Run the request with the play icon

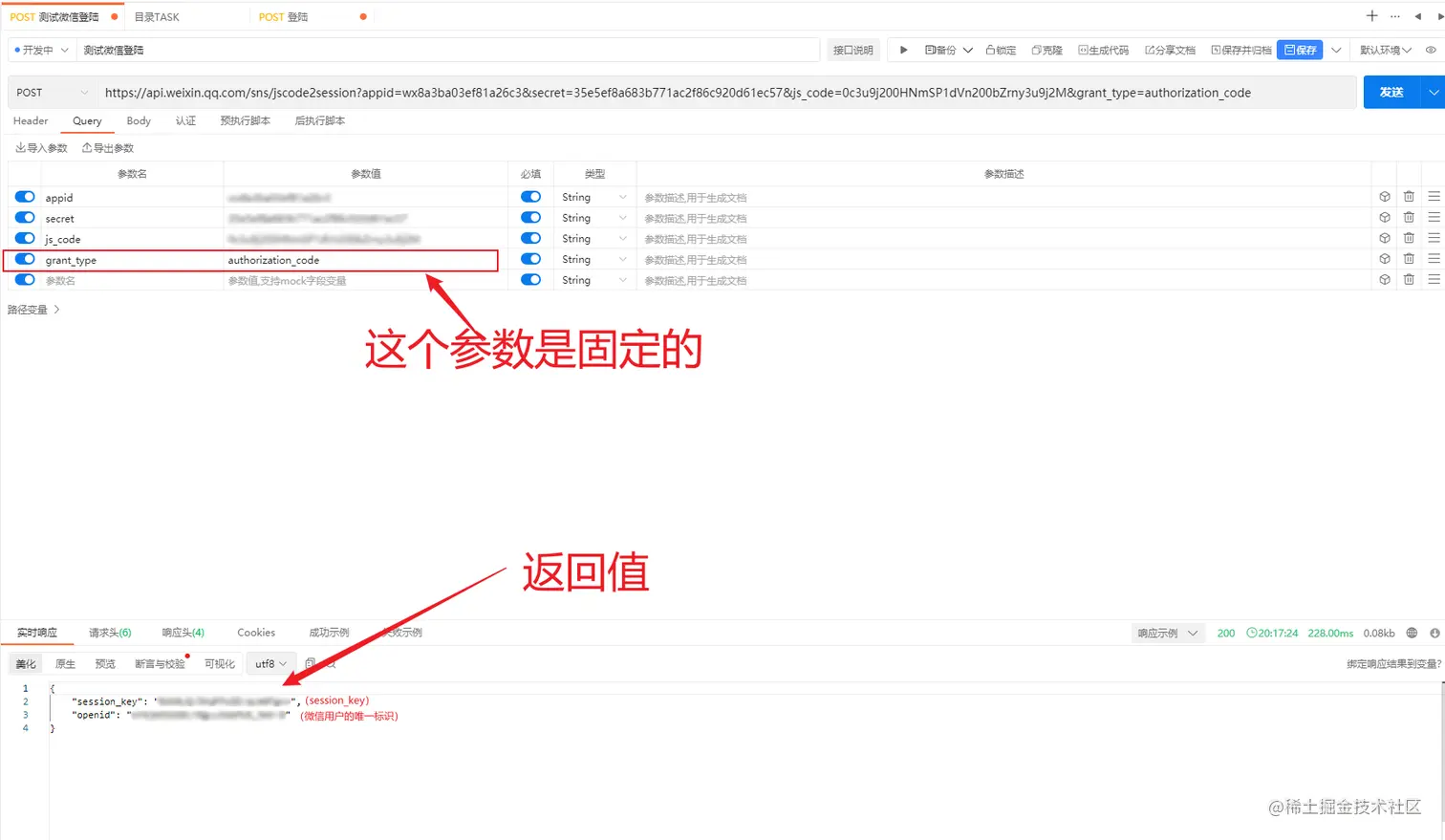click(x=902, y=50)
